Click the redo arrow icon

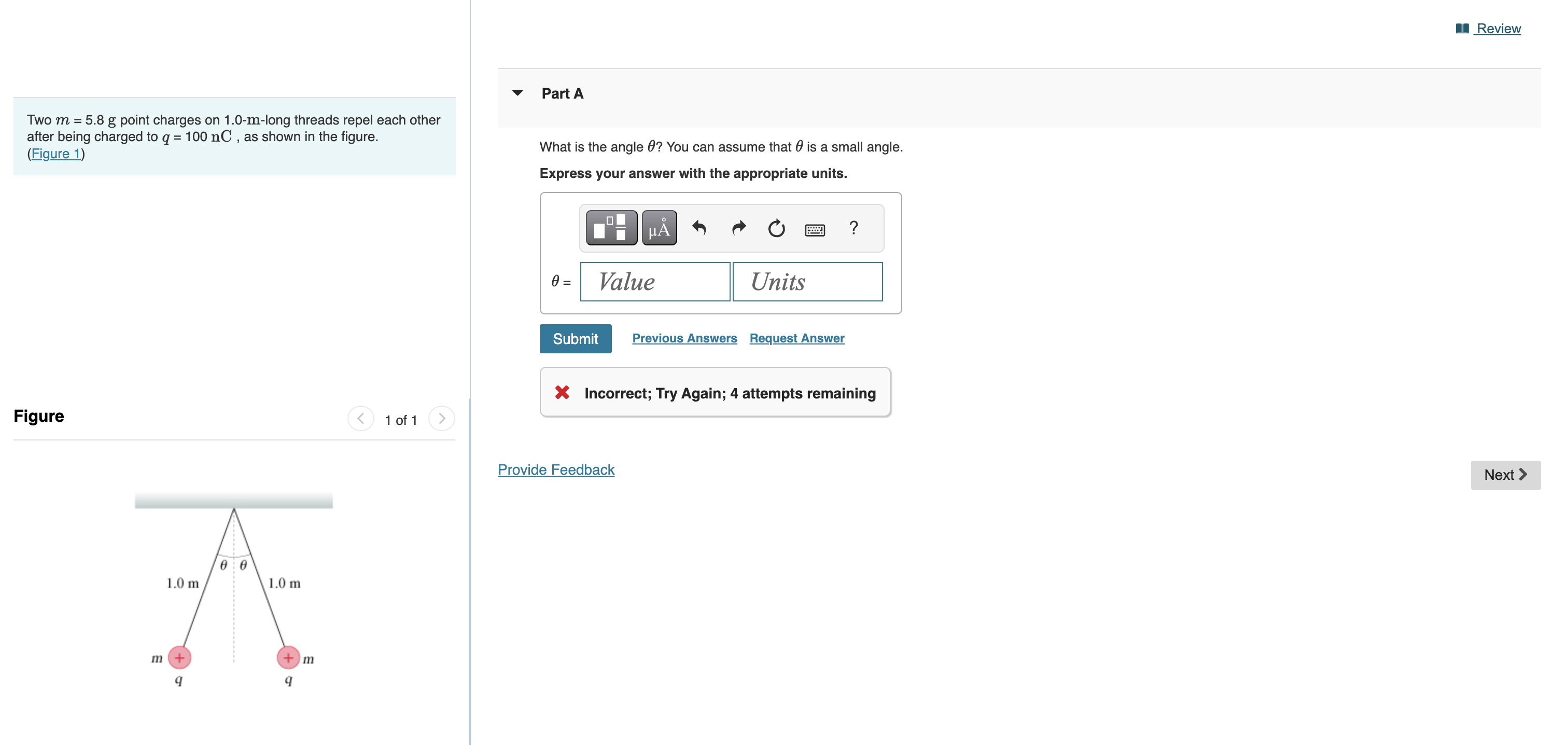[x=738, y=228]
